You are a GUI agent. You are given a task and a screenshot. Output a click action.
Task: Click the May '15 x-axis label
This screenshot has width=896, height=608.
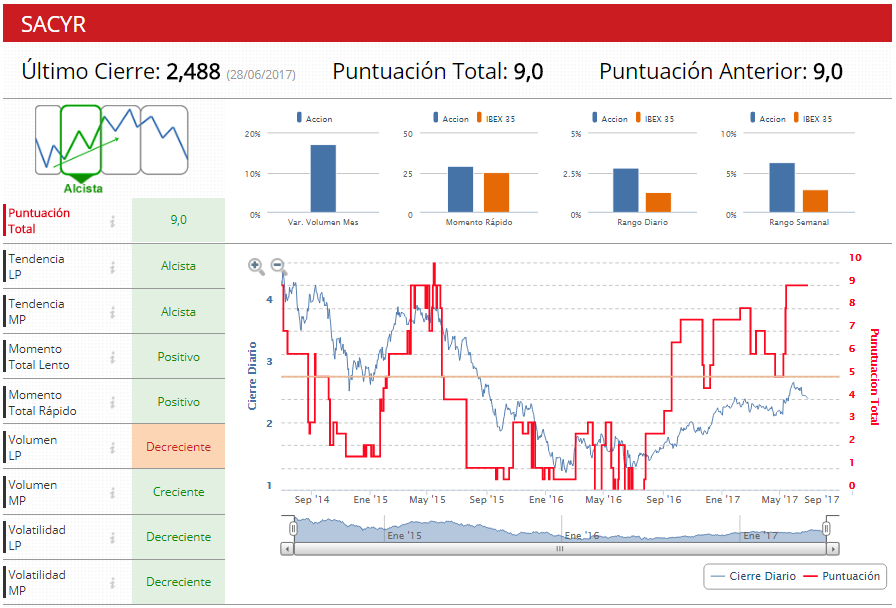pyautogui.click(x=427, y=499)
